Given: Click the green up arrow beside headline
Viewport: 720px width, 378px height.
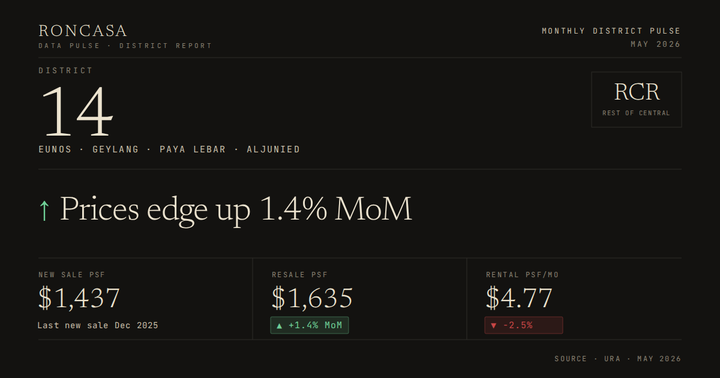Looking at the screenshot, I should tap(44, 210).
